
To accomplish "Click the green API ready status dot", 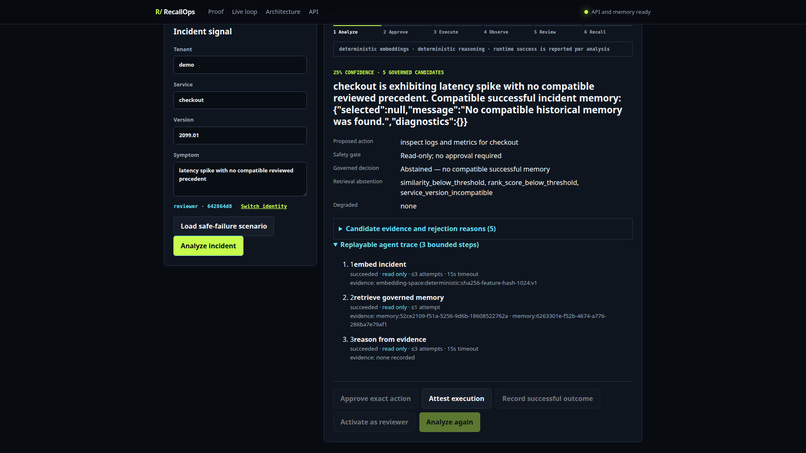I will coord(586,12).
